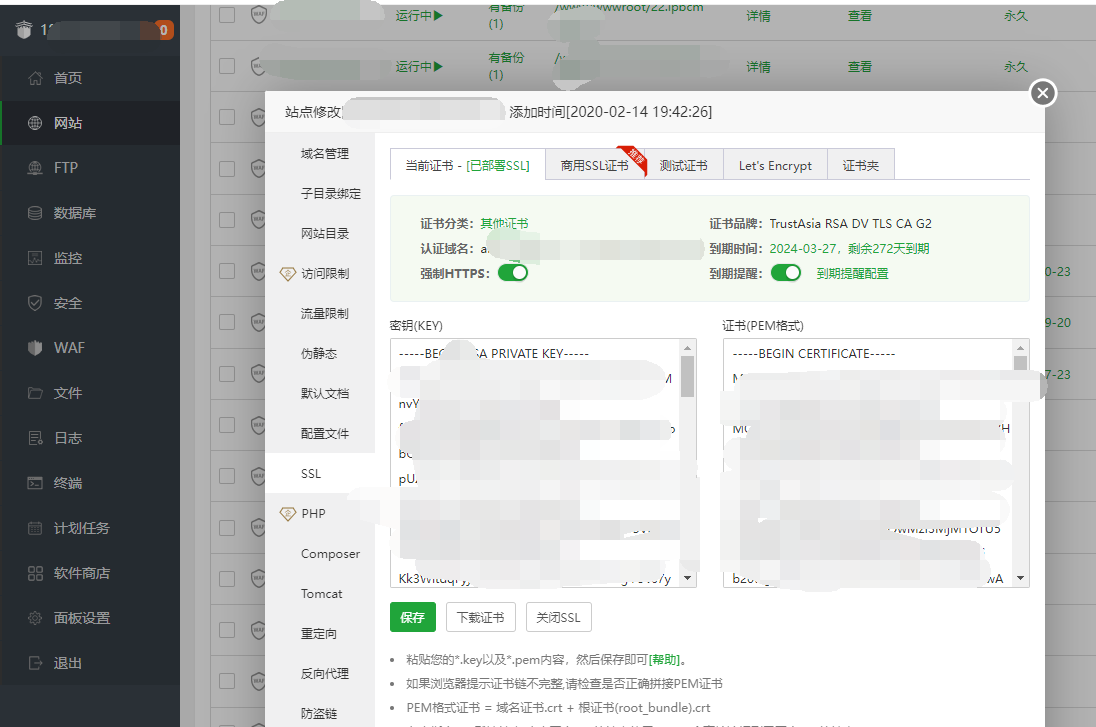Click the home icon beside 首页

(35, 78)
